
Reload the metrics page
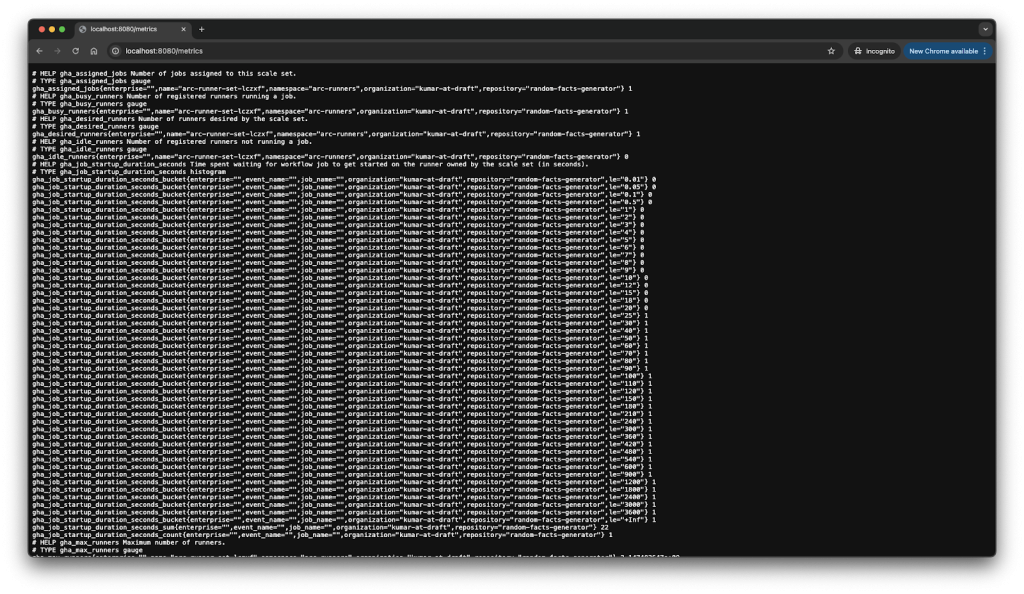coord(75,50)
